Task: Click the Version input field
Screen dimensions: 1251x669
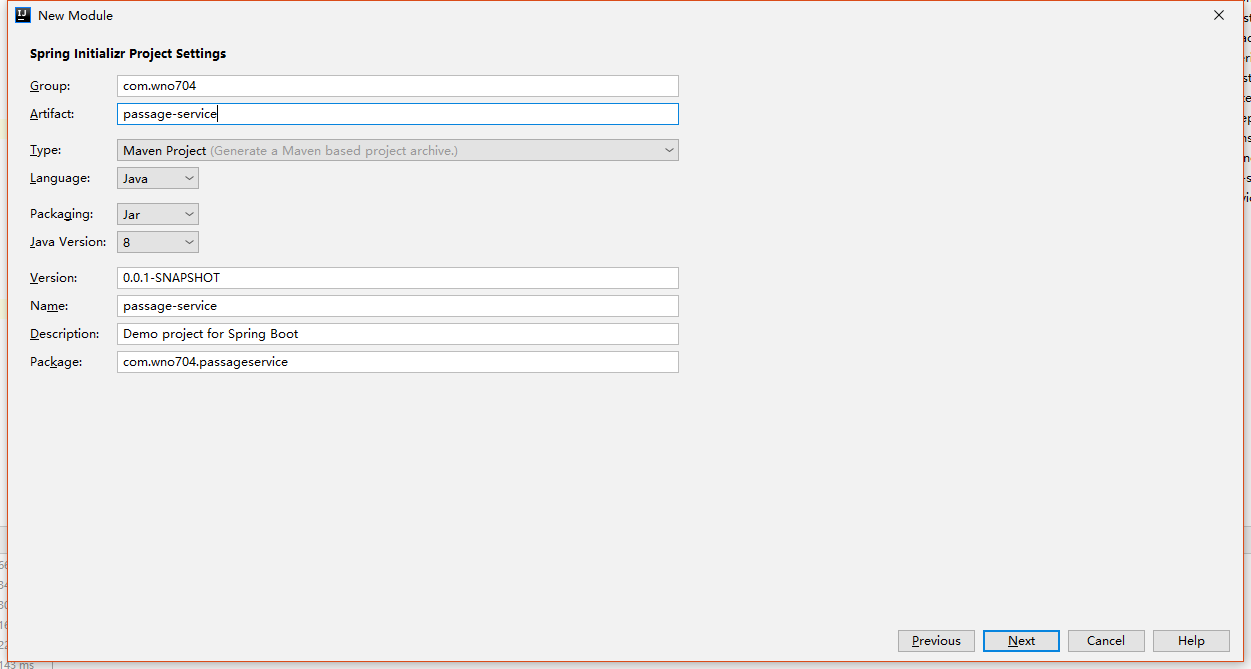Action: pos(397,278)
